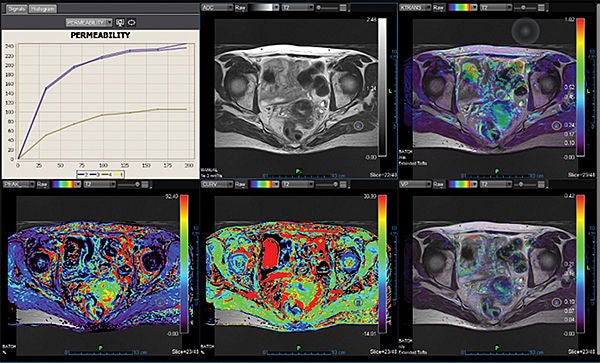Open the T2 underlay dropdown in KTRANS panel
The width and height of the screenshot is (600, 363).
coord(496,7)
